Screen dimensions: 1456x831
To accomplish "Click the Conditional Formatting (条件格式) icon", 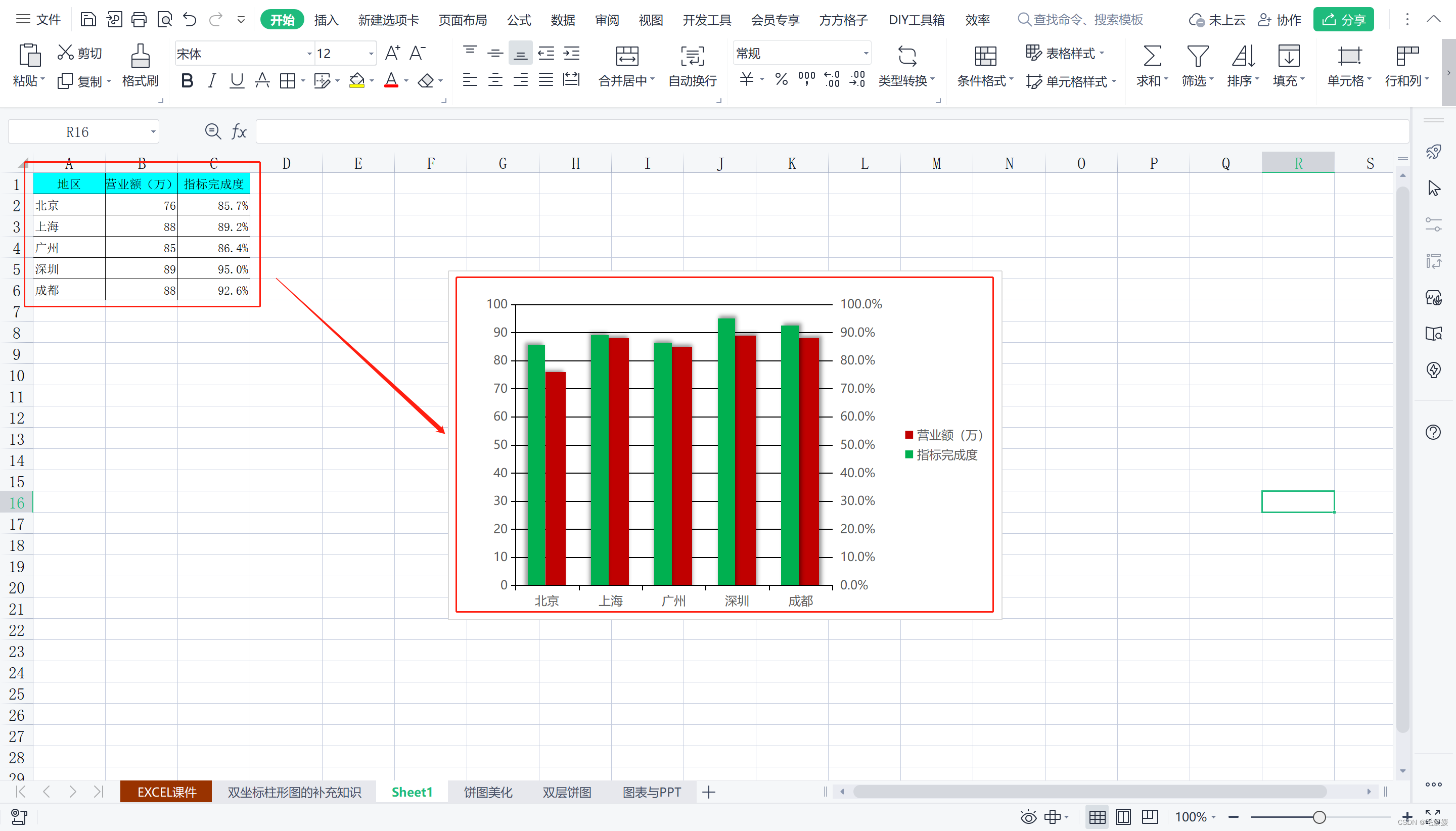I will (985, 56).
